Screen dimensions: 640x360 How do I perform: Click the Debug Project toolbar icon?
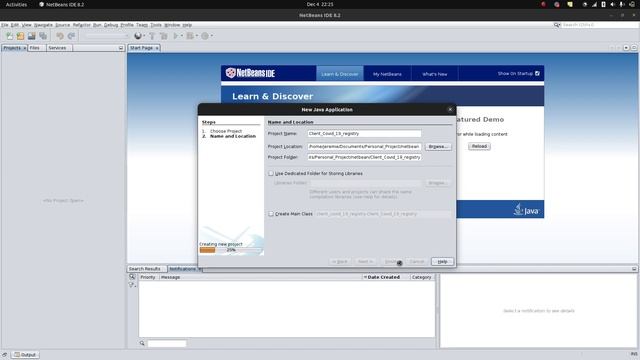[x=190, y=36]
